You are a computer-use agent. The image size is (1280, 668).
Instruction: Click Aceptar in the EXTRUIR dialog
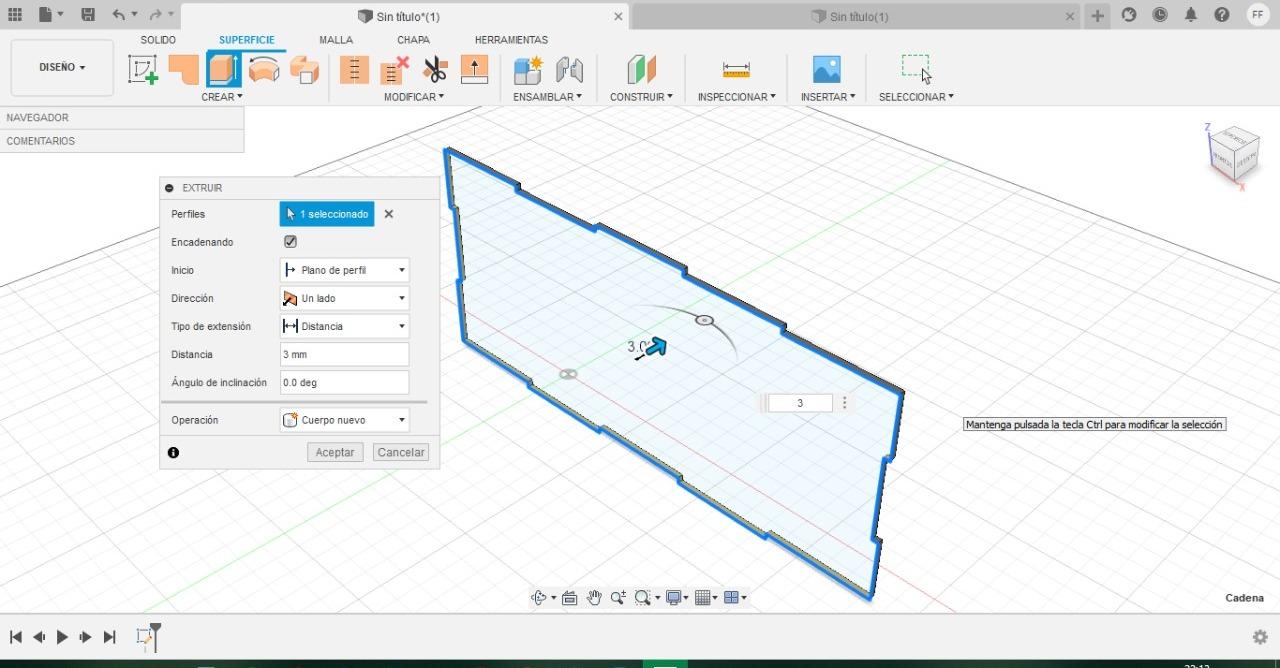[335, 452]
